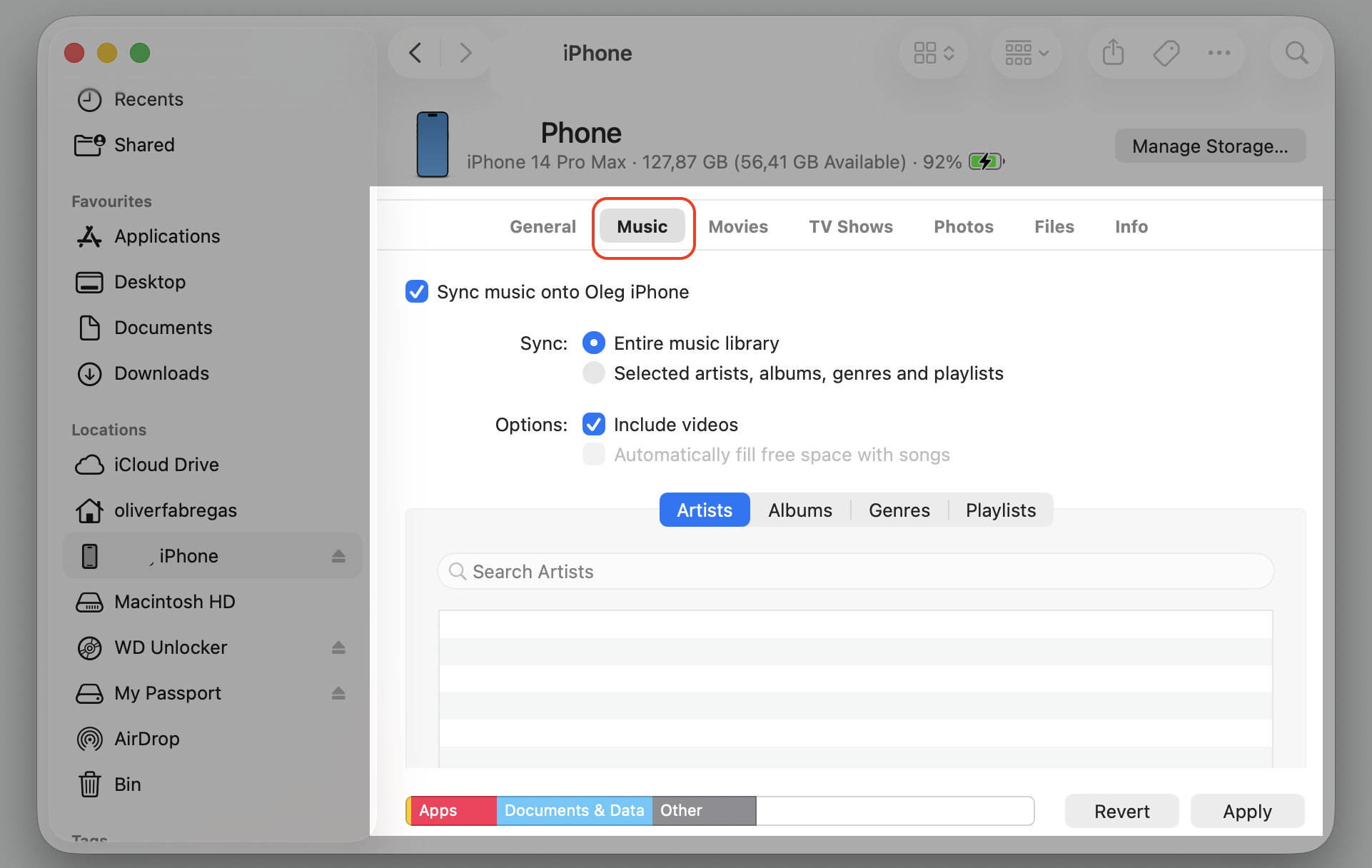Click the Recents clock icon

click(89, 100)
